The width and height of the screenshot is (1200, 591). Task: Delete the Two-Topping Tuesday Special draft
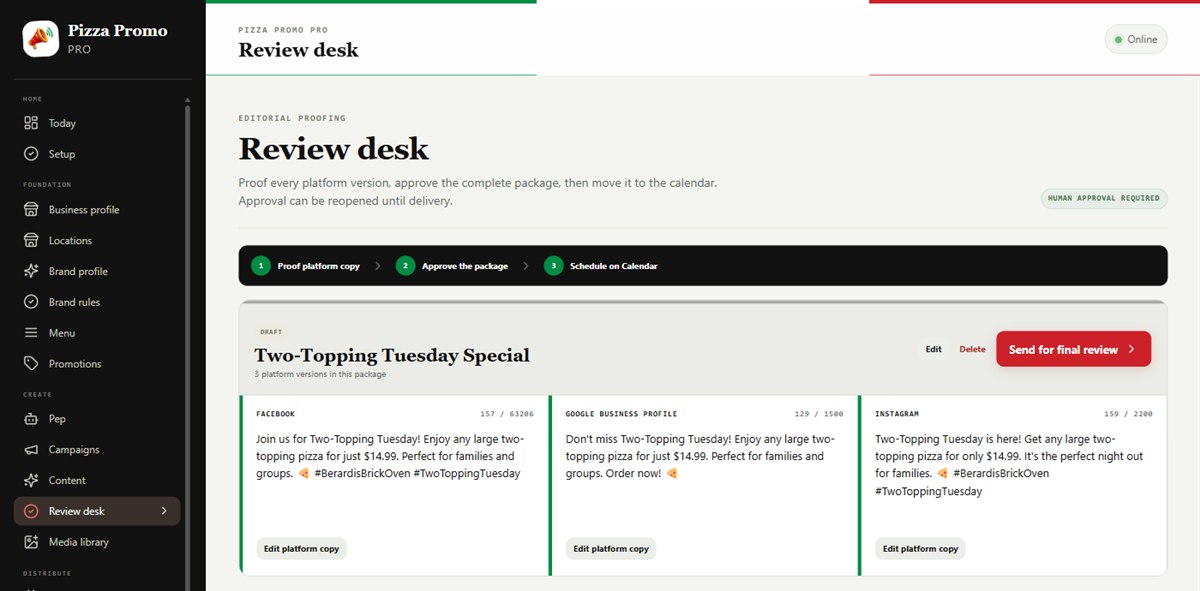(972, 349)
